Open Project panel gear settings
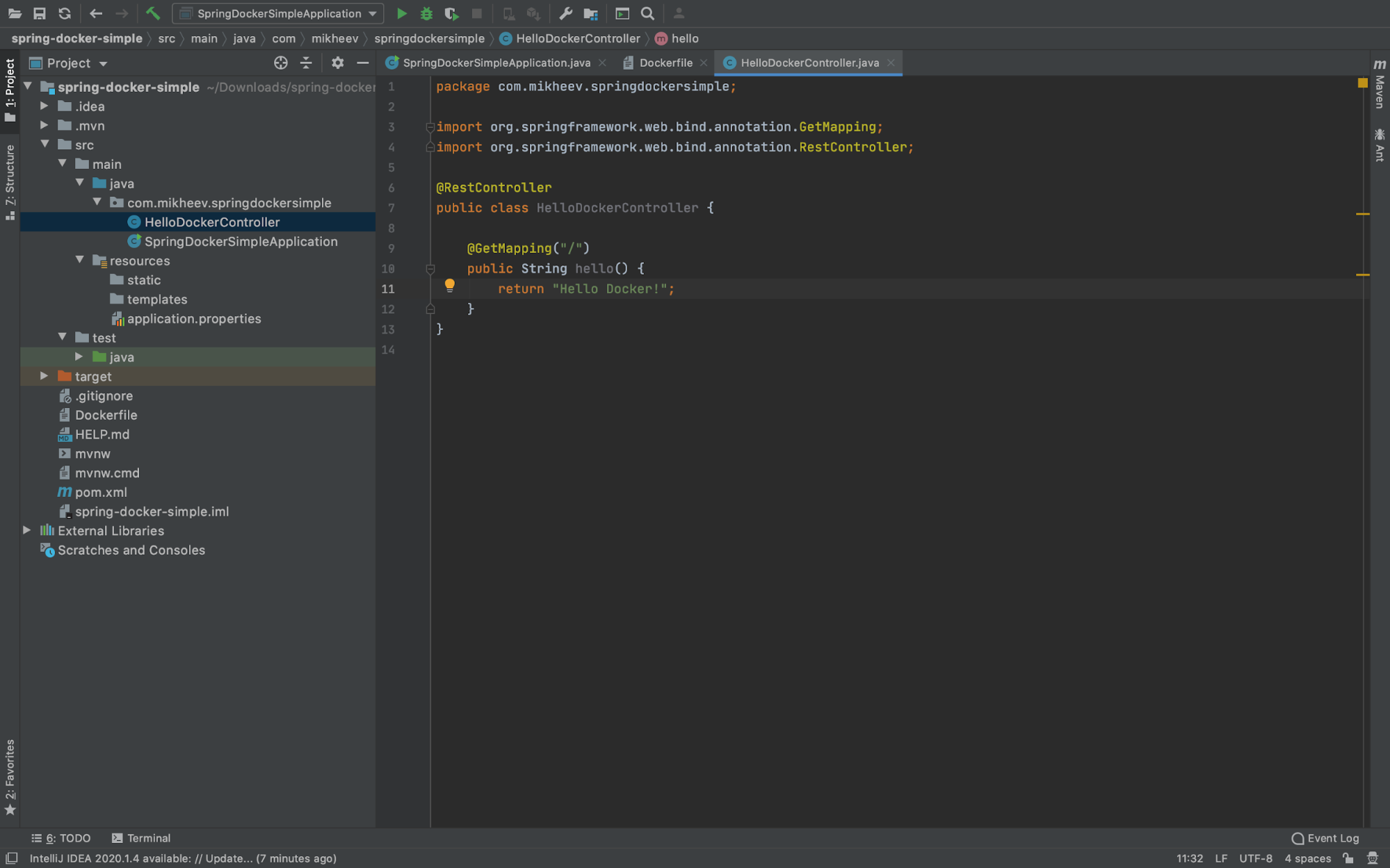Image resolution: width=1390 pixels, height=868 pixels. 337,63
